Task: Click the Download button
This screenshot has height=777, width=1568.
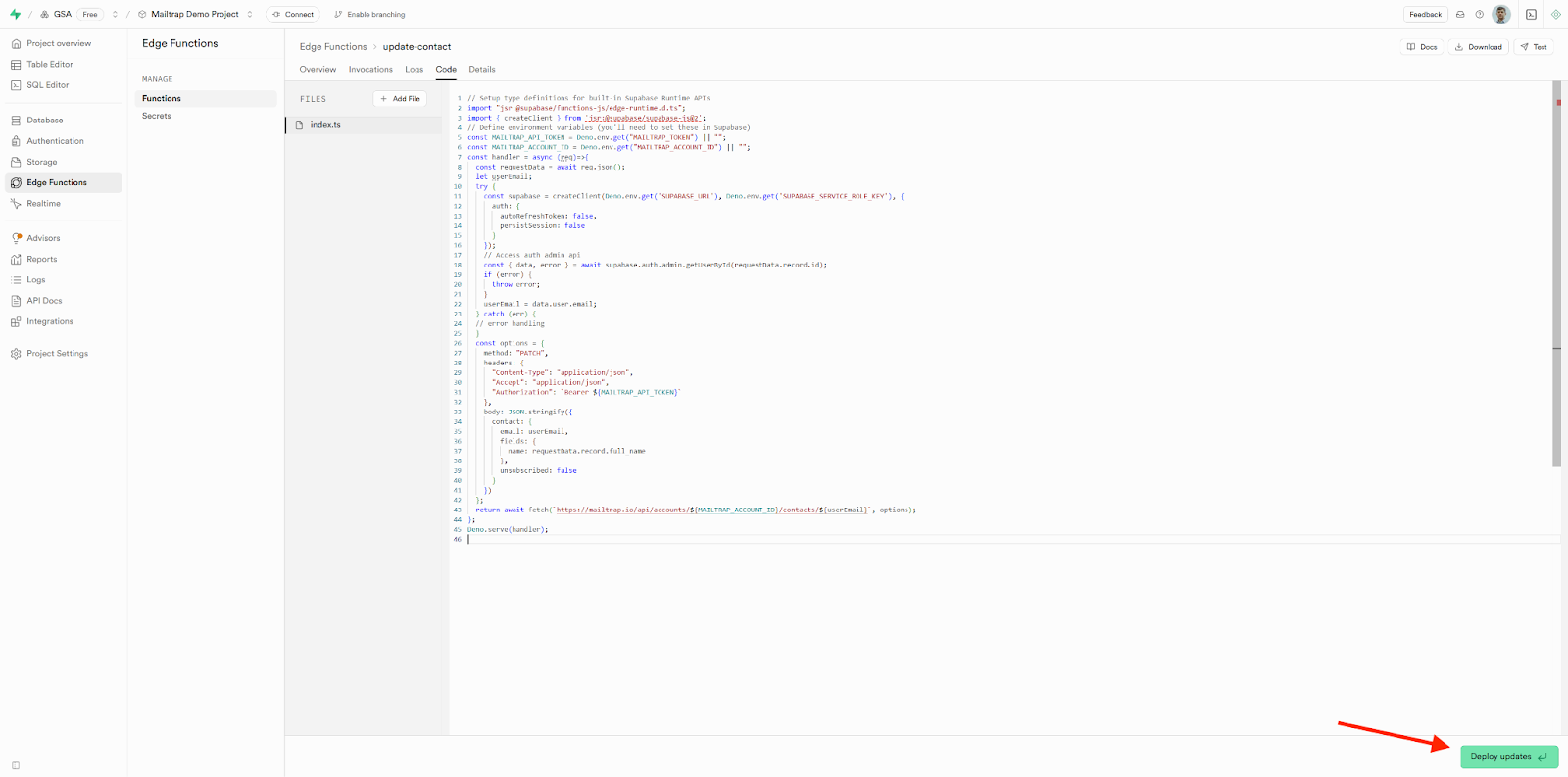Action: pyautogui.click(x=1479, y=47)
